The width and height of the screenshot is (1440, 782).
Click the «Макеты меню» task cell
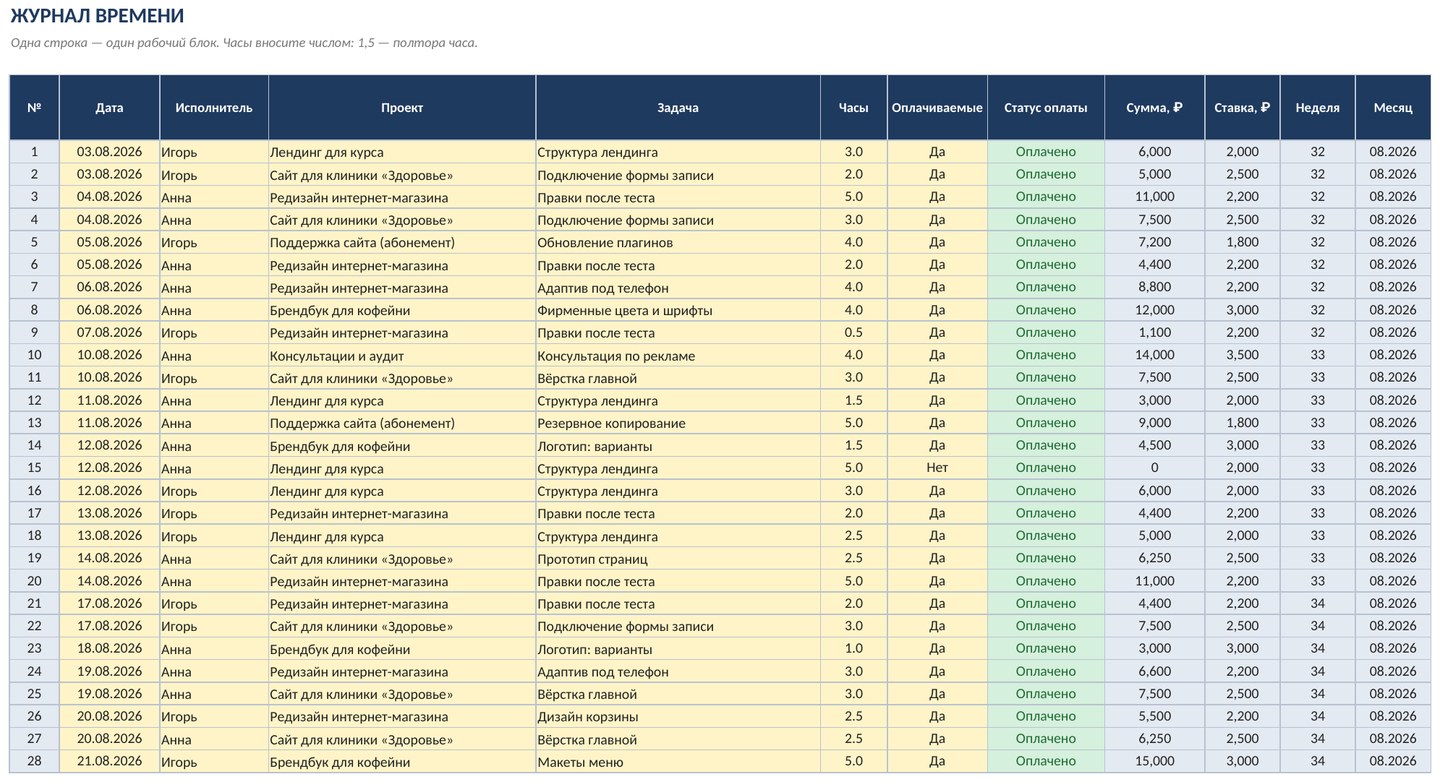pyautogui.click(x=678, y=761)
